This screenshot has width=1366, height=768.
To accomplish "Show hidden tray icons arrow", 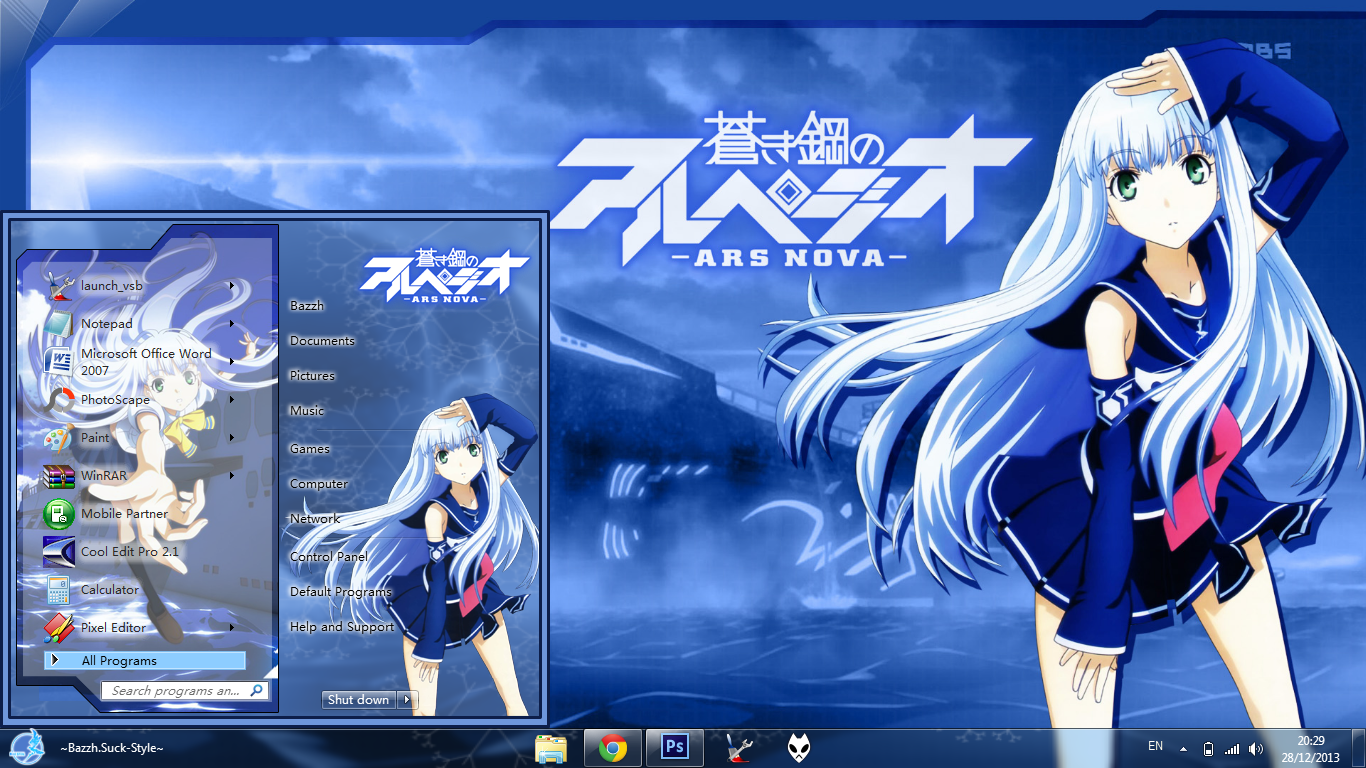I will pyautogui.click(x=1184, y=749).
